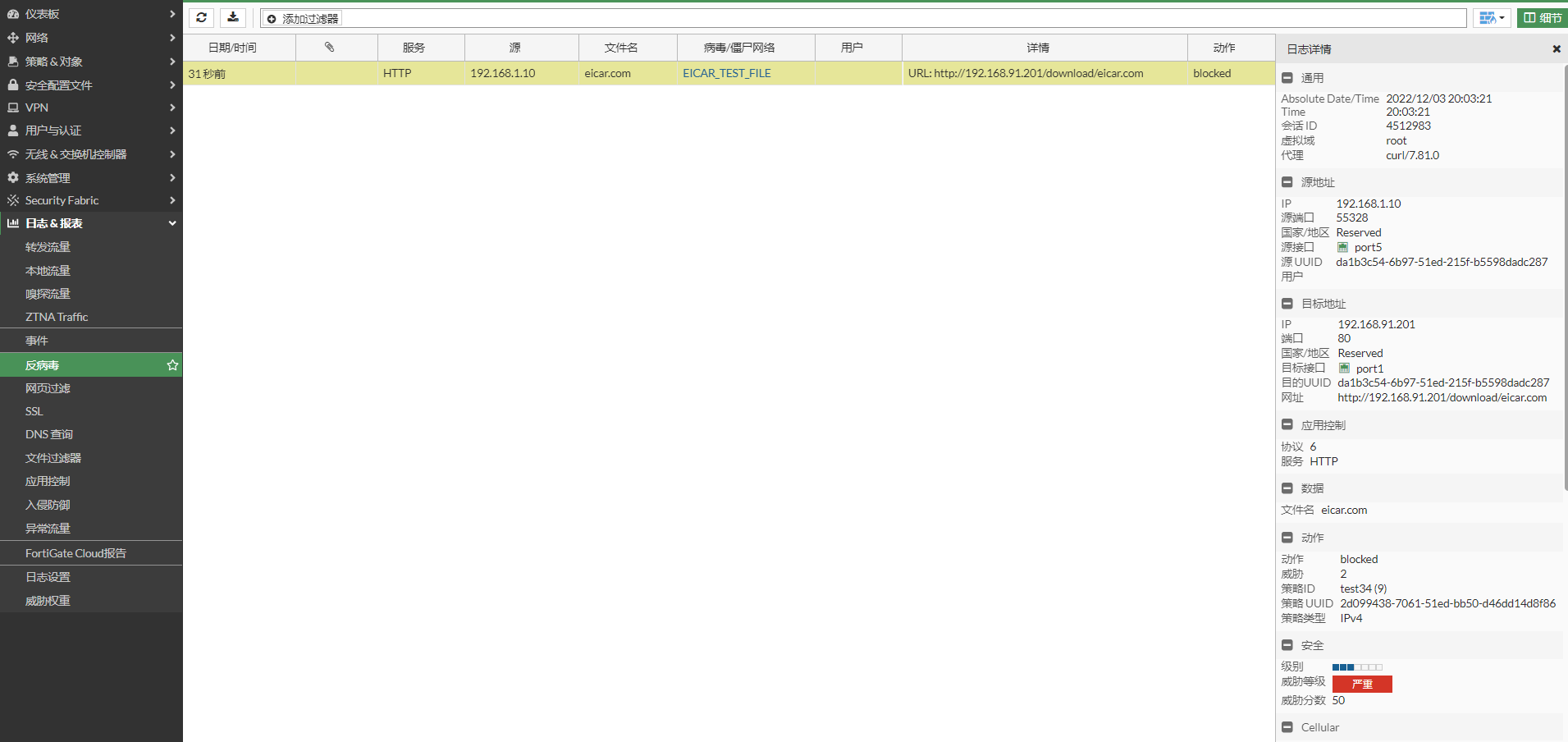Screen dimensions: 1568x742
Task: Close the 日志详情 panel
Action: click(x=1556, y=49)
